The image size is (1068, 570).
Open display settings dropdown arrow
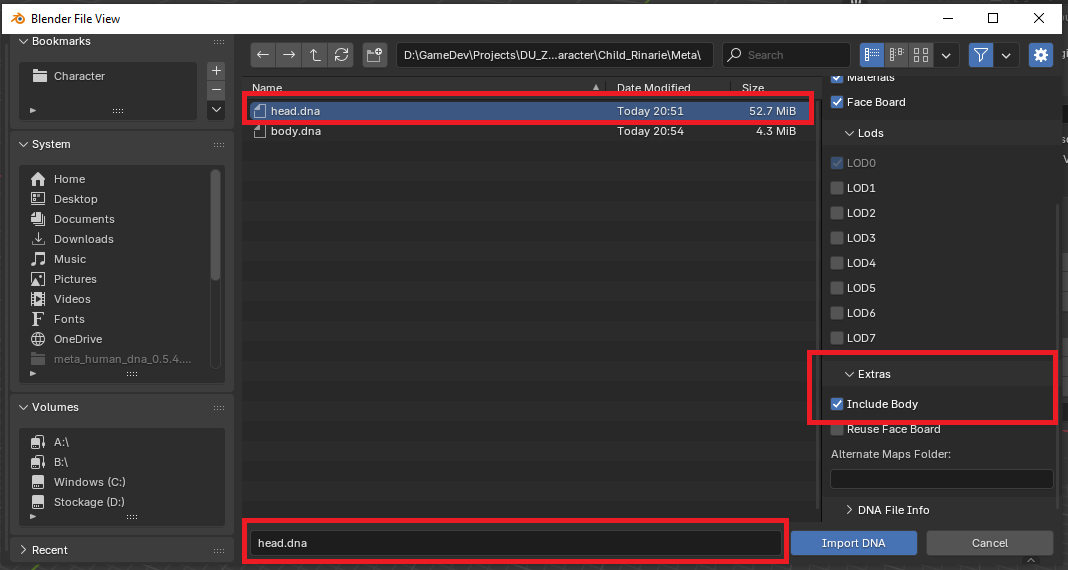[946, 55]
